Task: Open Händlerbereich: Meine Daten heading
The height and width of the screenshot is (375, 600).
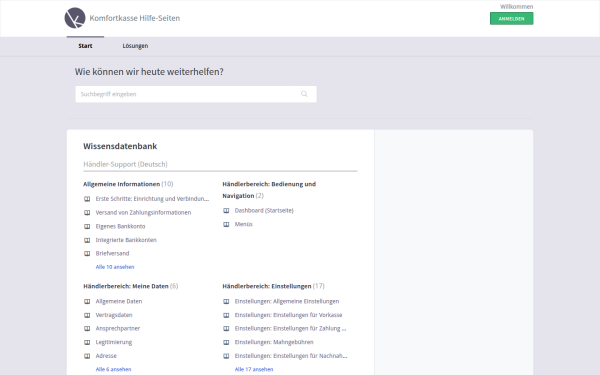Action: 126,286
